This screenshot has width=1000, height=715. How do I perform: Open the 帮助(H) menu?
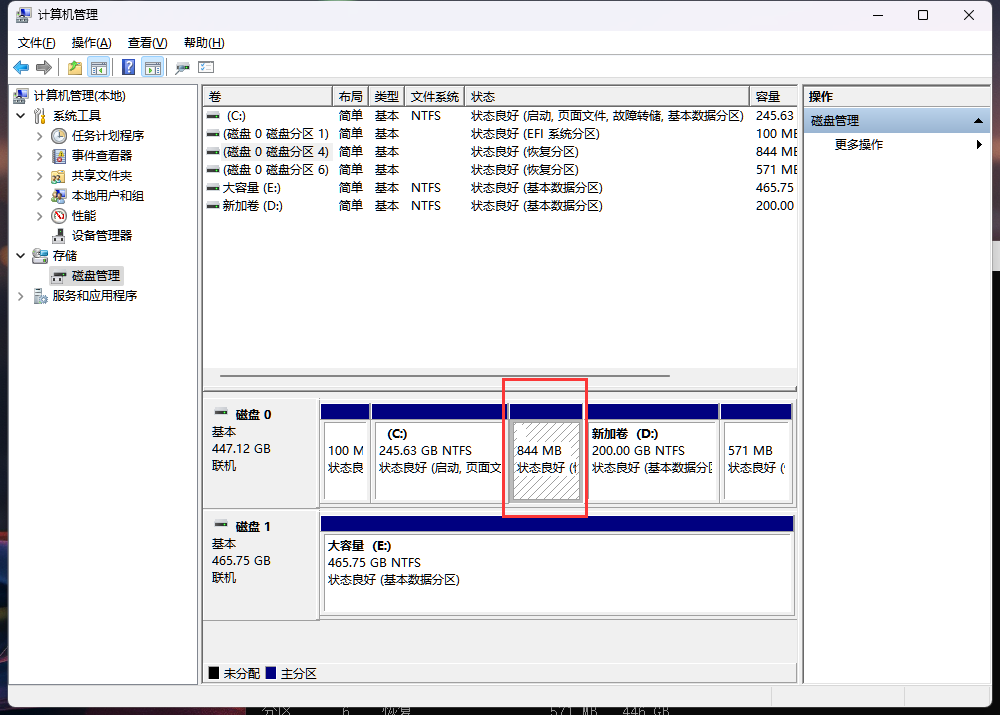point(204,43)
